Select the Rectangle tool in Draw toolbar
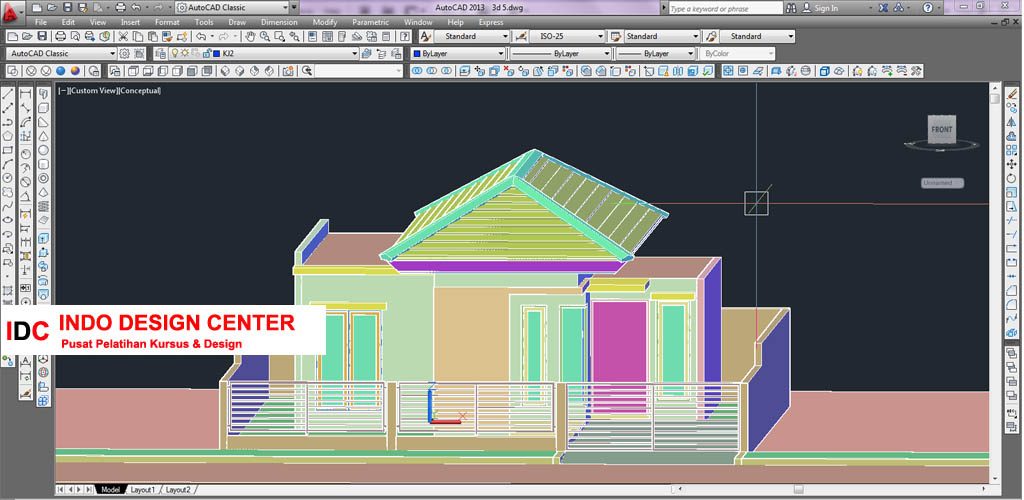The width and height of the screenshot is (1024, 500). click(8, 150)
